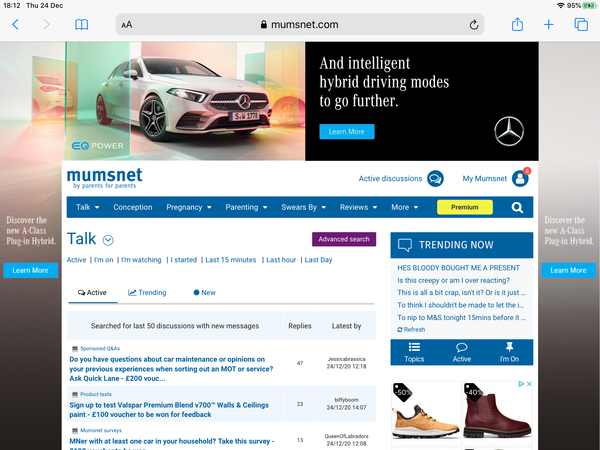Filter by Last hour
Screen dimensions: 600x450
click(281, 260)
